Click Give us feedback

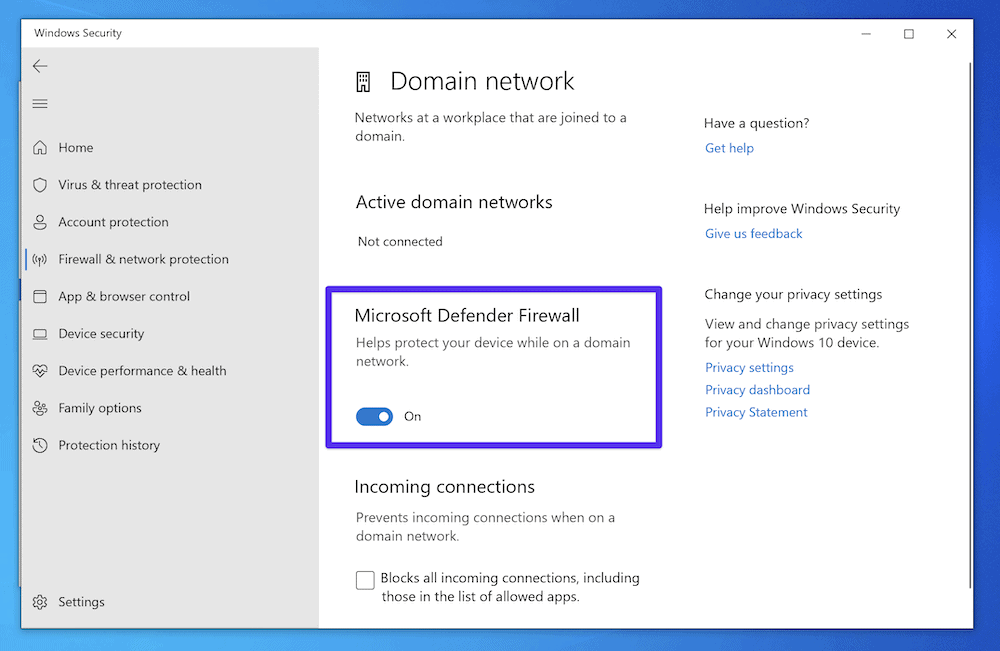click(x=753, y=233)
